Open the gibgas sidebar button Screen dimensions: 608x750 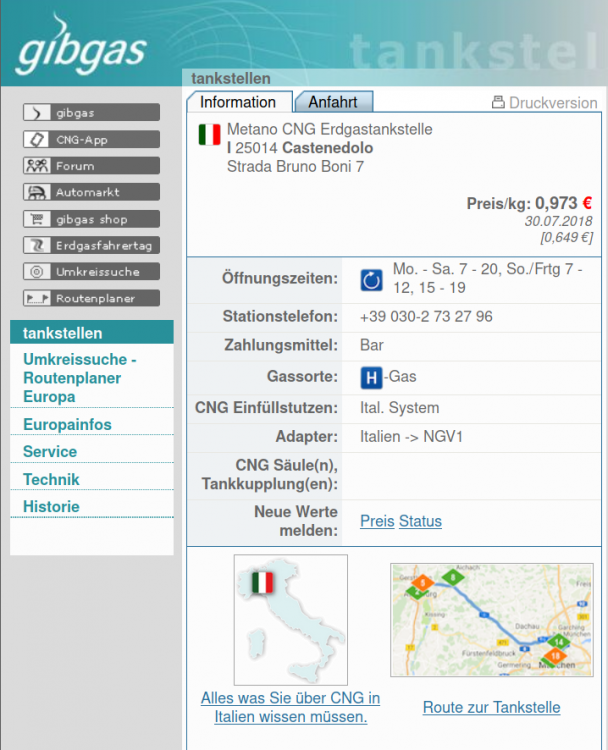(x=91, y=112)
